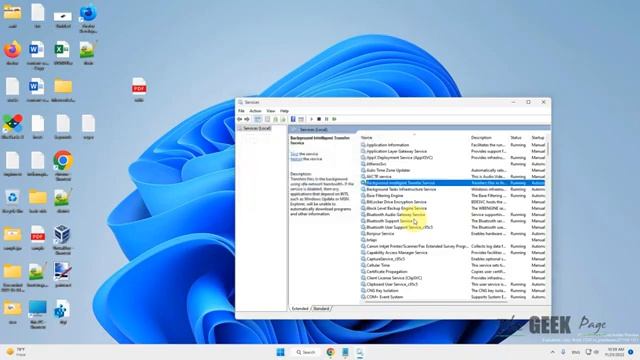
Task: Click the taskbar Search box
Action: pos(306,352)
